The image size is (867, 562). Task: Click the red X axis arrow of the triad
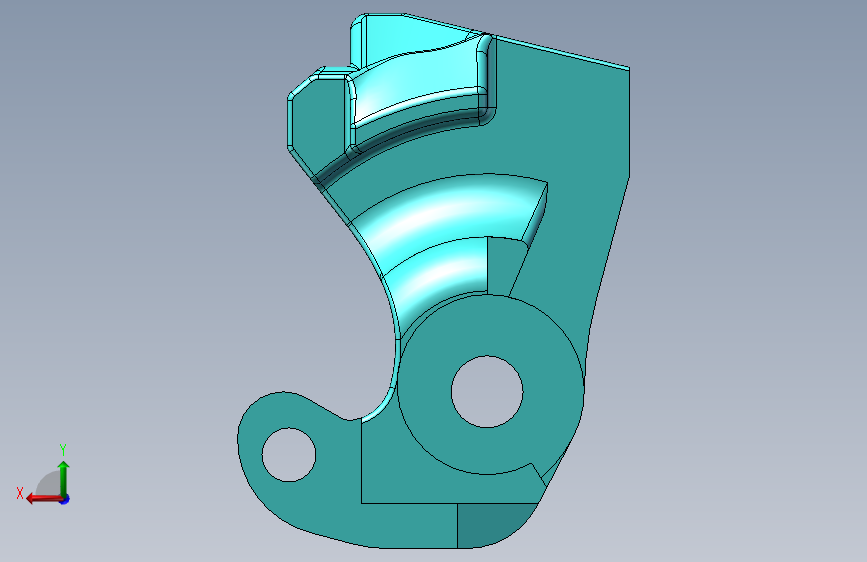(x=44, y=499)
